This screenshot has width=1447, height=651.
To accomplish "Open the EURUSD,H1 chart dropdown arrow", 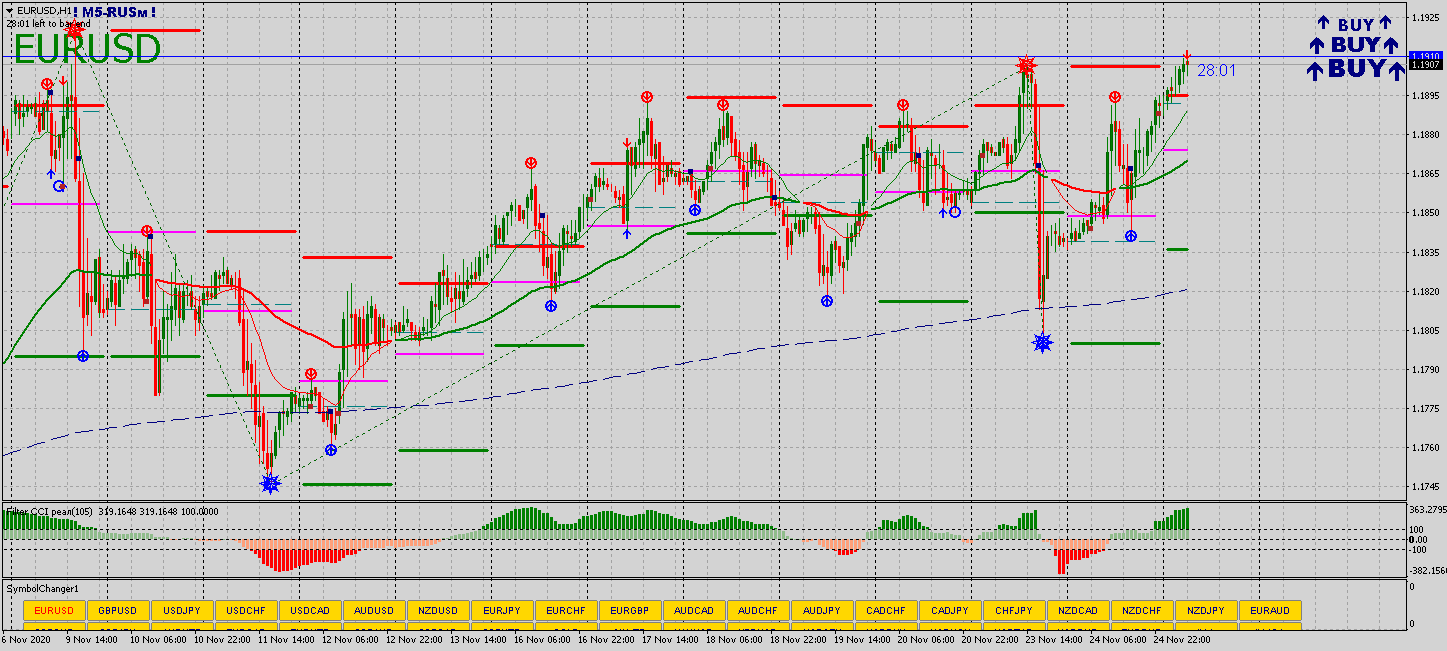I will point(9,10).
